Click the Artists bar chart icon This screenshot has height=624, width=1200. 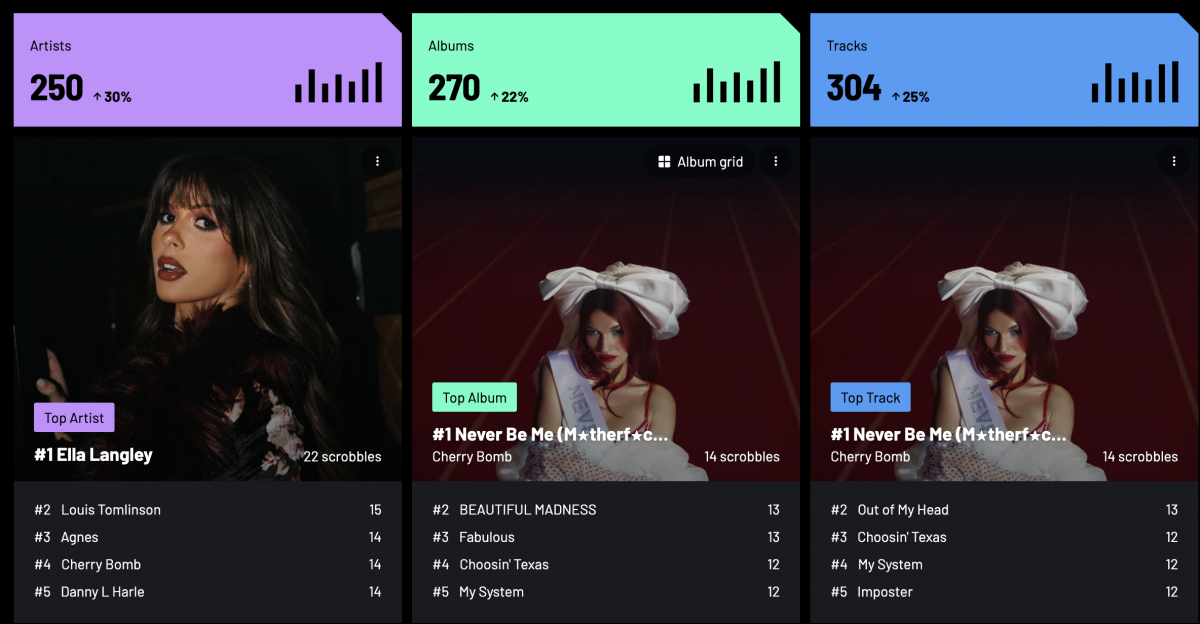point(338,82)
